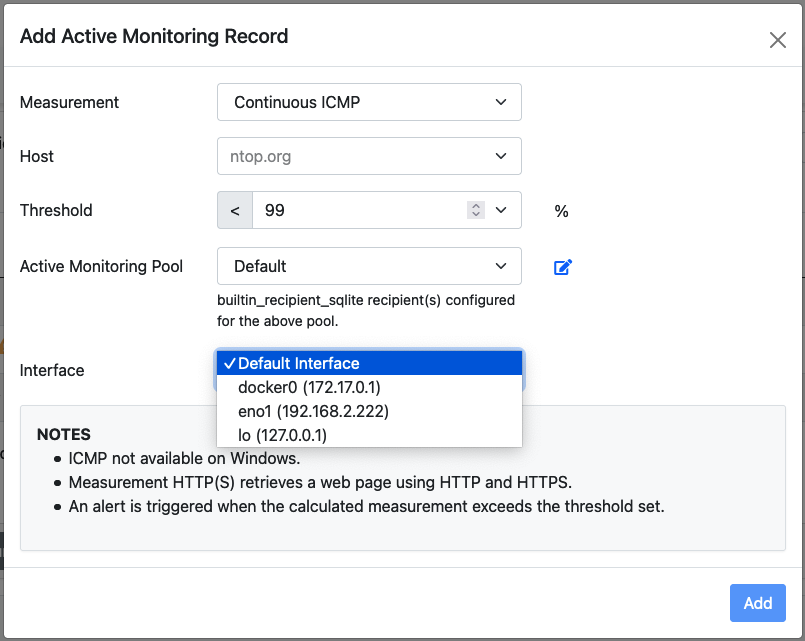This screenshot has width=805, height=641.
Task: Close the Add Active Monitoring Record dialog
Action: 777,40
